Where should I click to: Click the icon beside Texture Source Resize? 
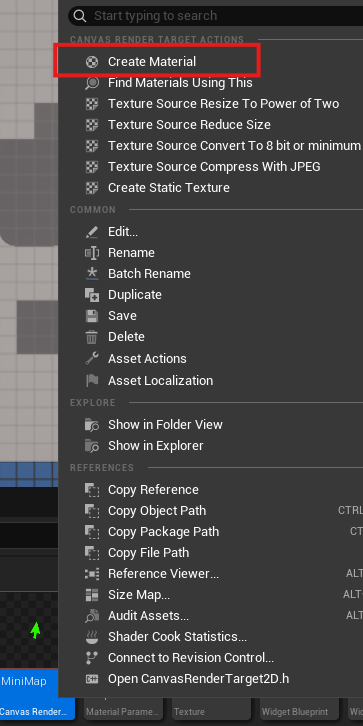coord(92,104)
